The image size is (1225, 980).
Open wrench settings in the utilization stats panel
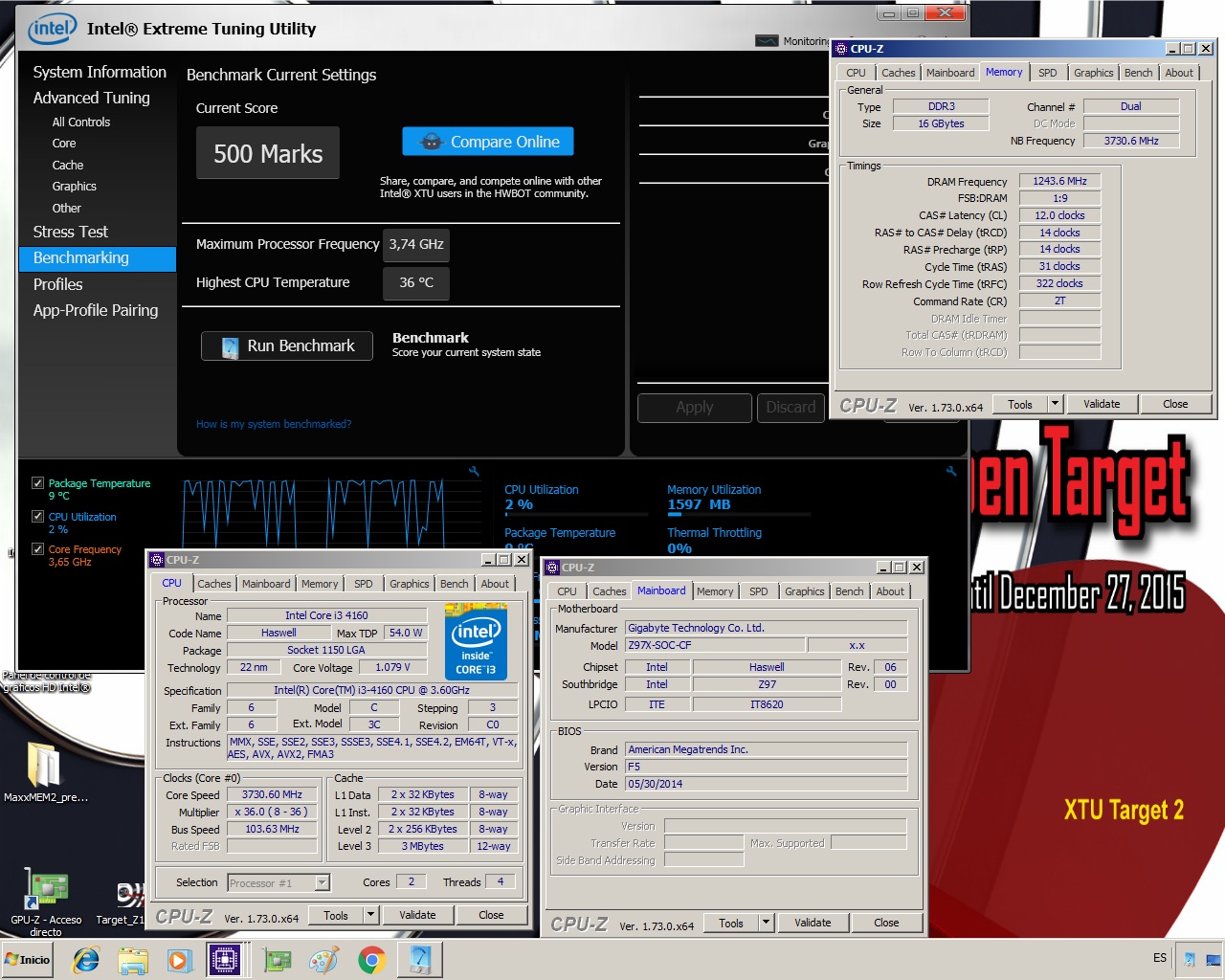tap(950, 471)
